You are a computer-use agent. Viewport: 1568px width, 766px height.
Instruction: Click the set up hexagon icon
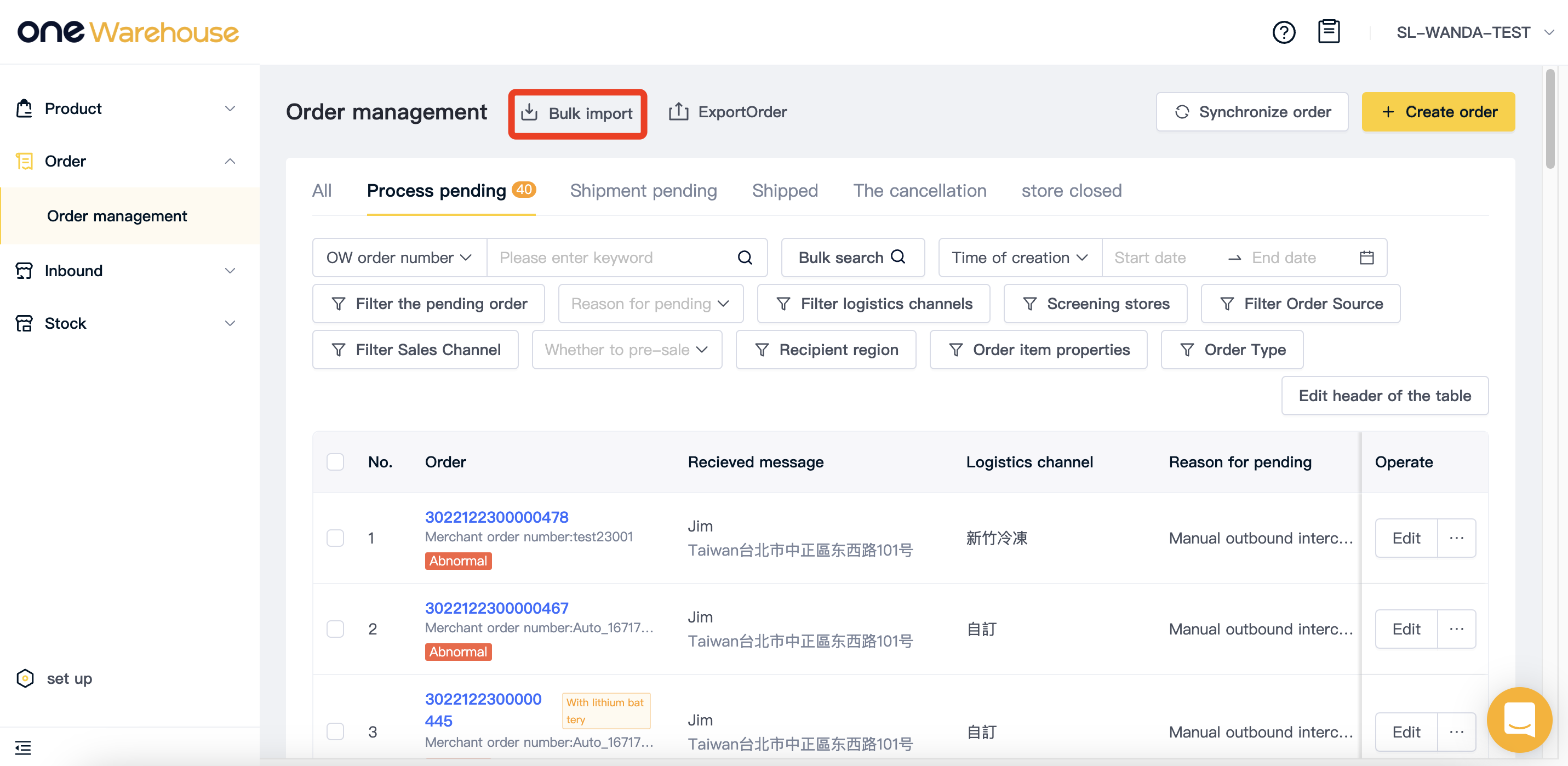point(25,678)
